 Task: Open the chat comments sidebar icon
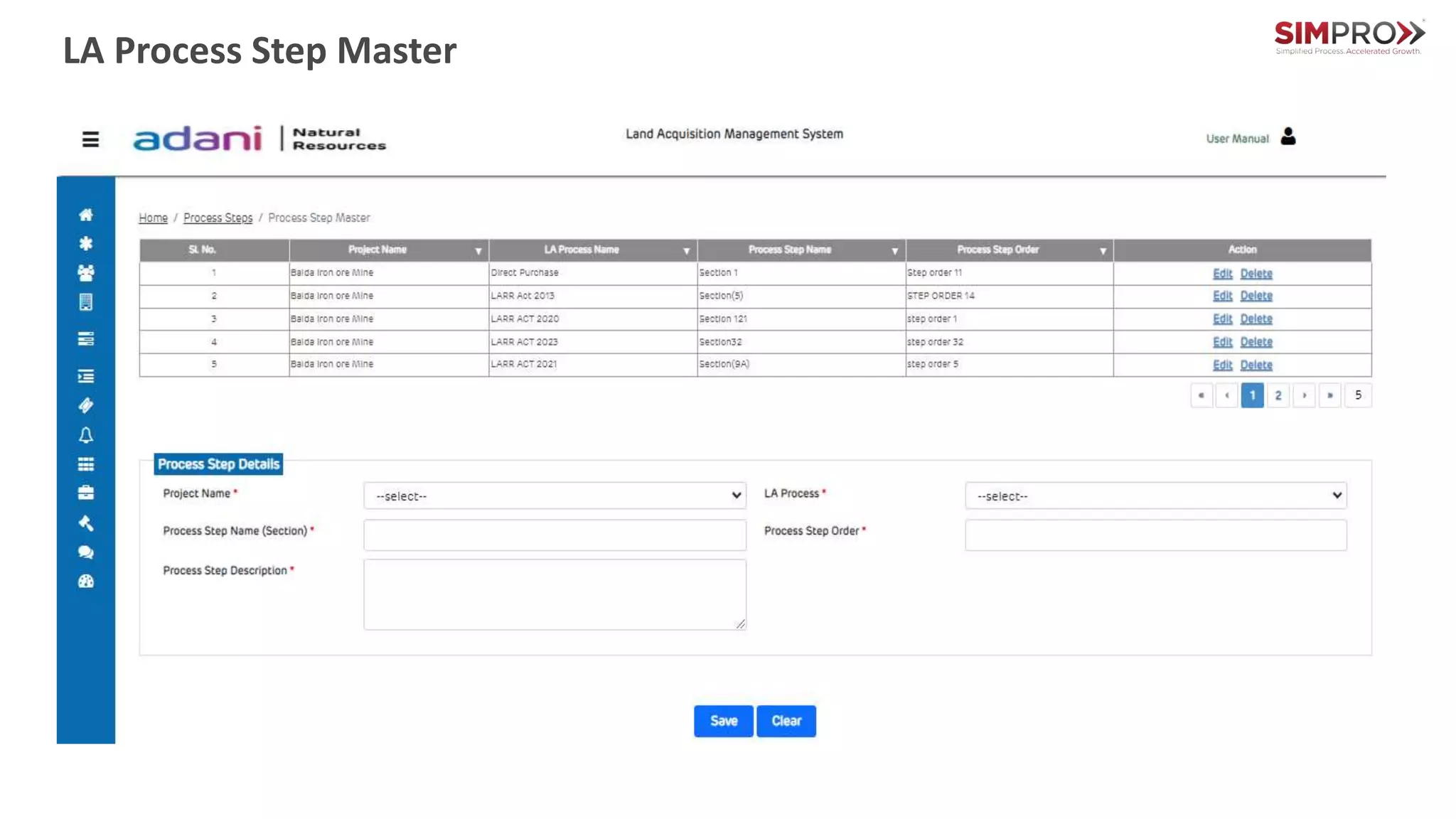(x=86, y=552)
